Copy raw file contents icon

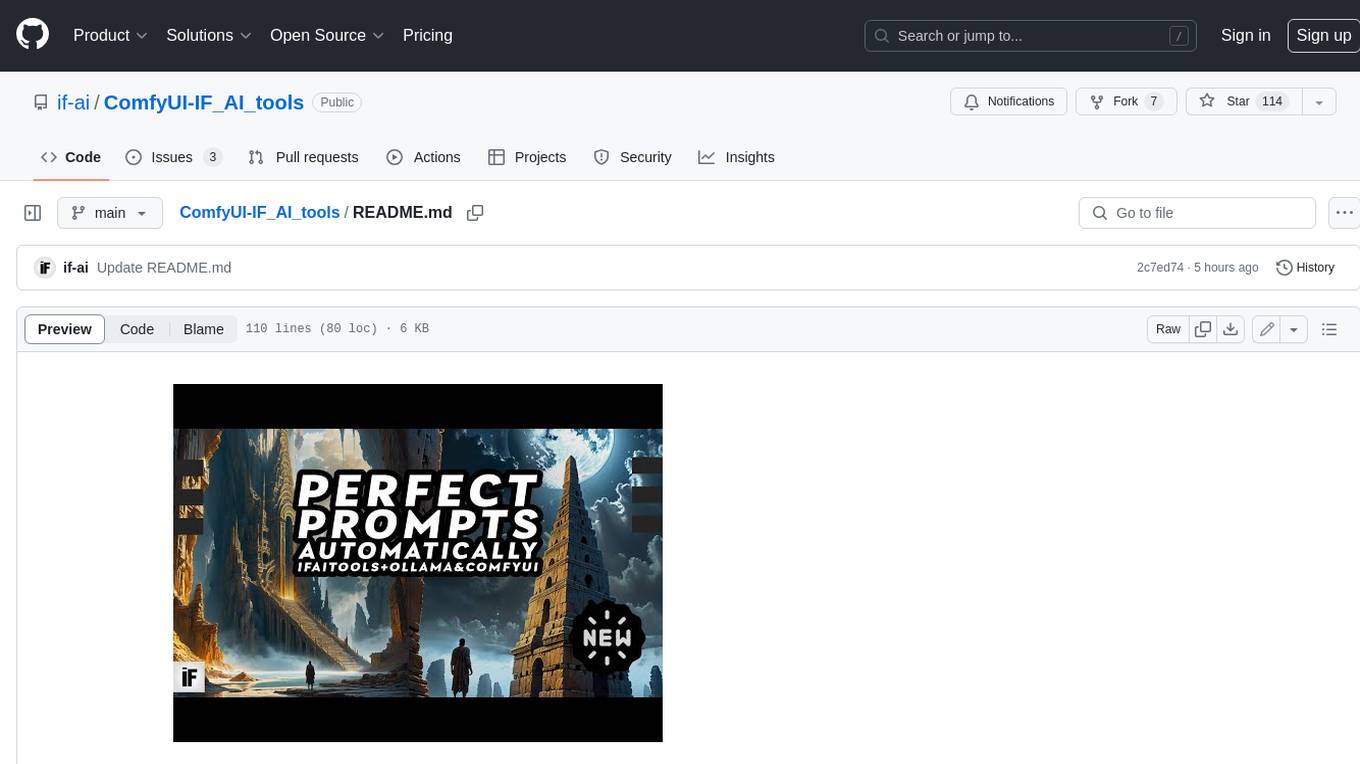pos(1203,329)
